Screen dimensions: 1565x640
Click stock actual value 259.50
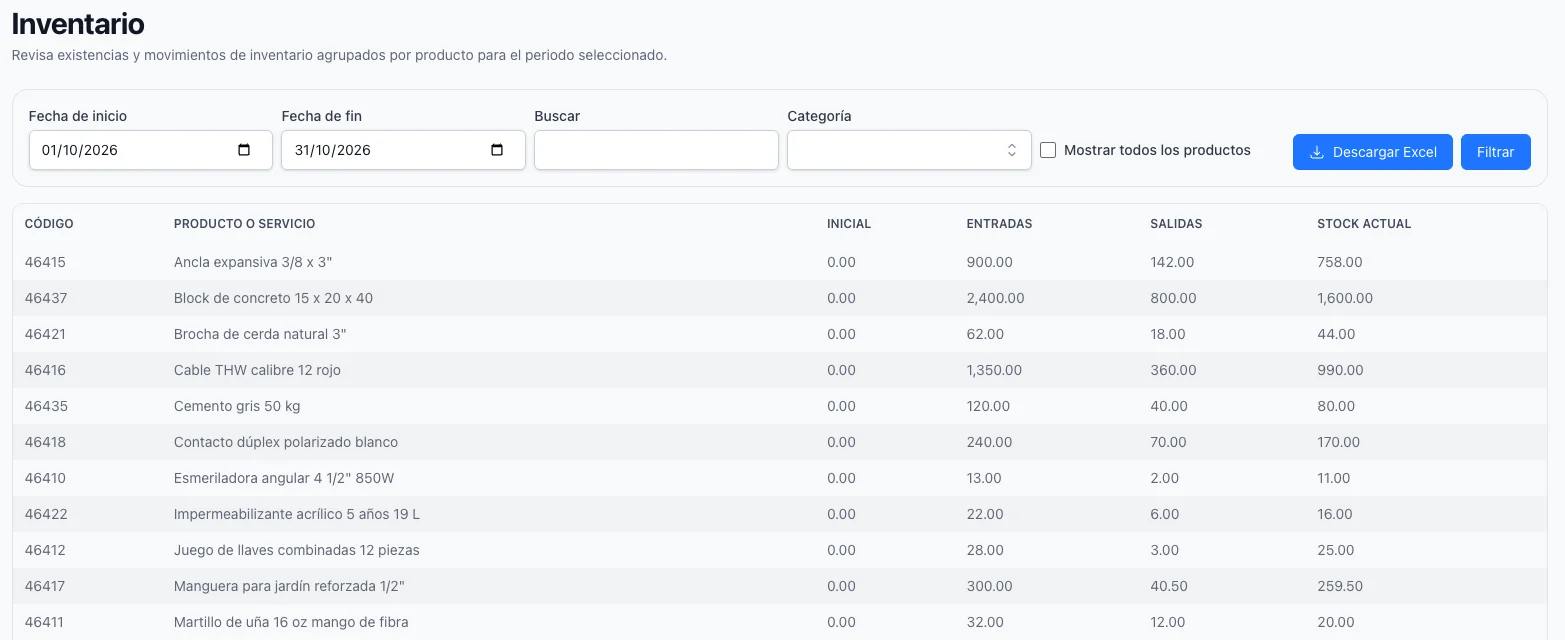[1340, 586]
